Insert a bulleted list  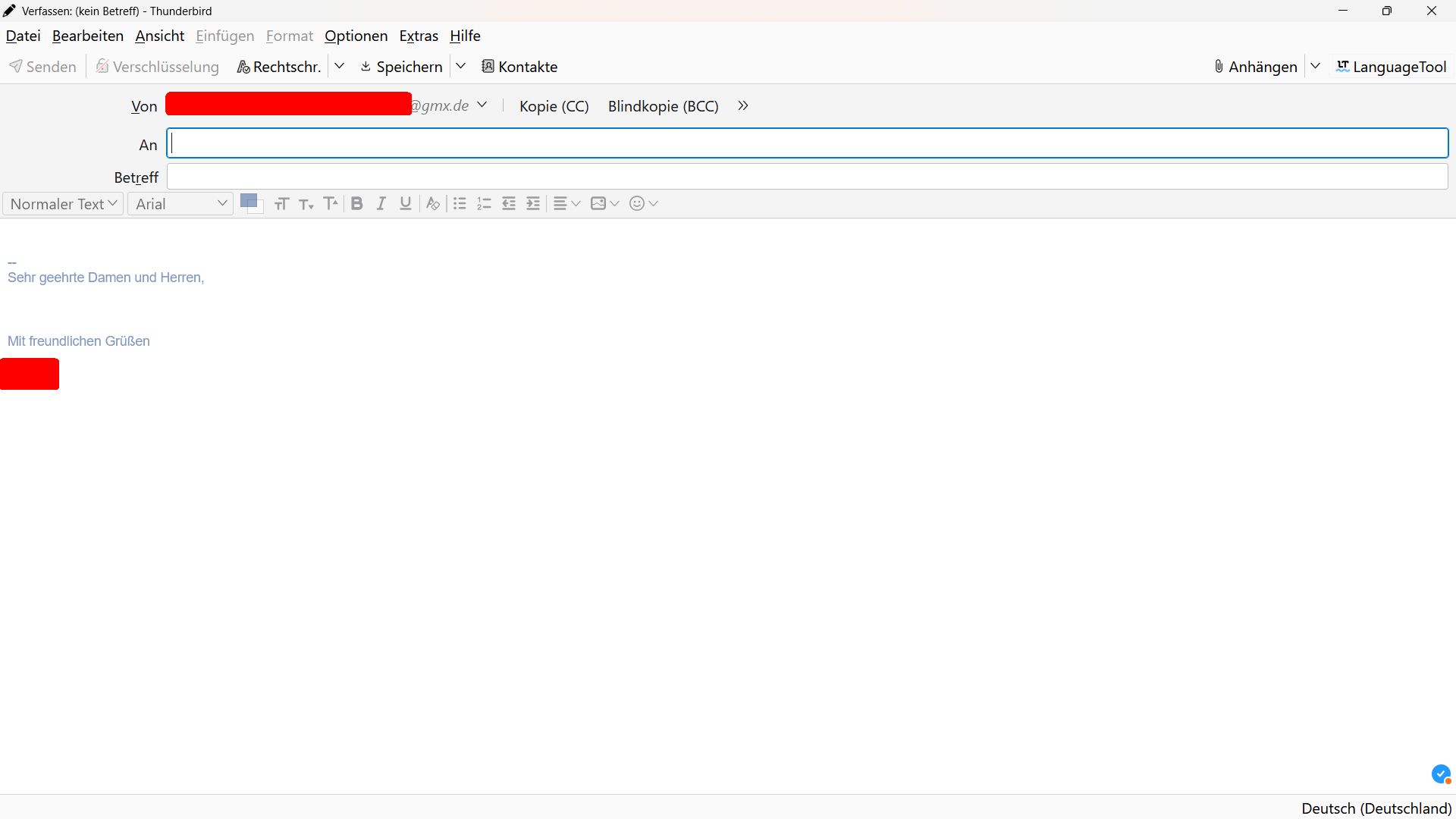[x=460, y=203]
